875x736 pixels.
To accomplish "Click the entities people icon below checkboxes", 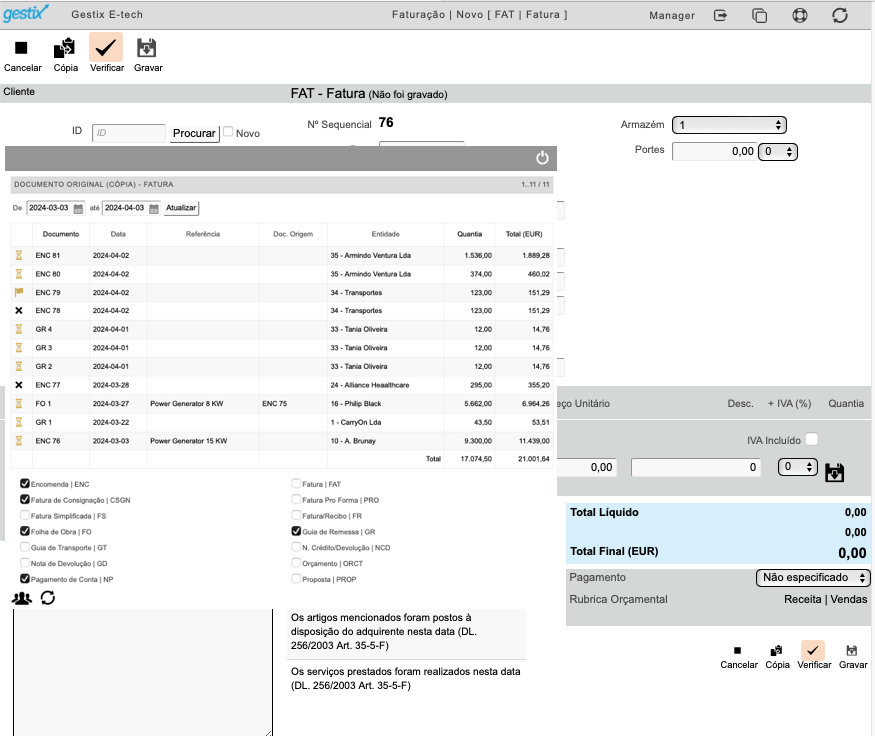I will tap(22, 598).
